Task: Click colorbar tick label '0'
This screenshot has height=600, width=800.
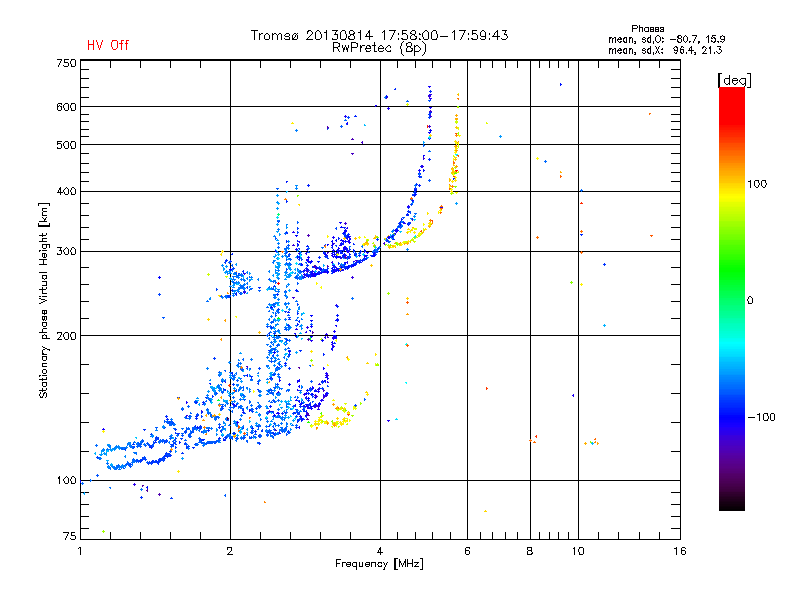Action: click(749, 301)
